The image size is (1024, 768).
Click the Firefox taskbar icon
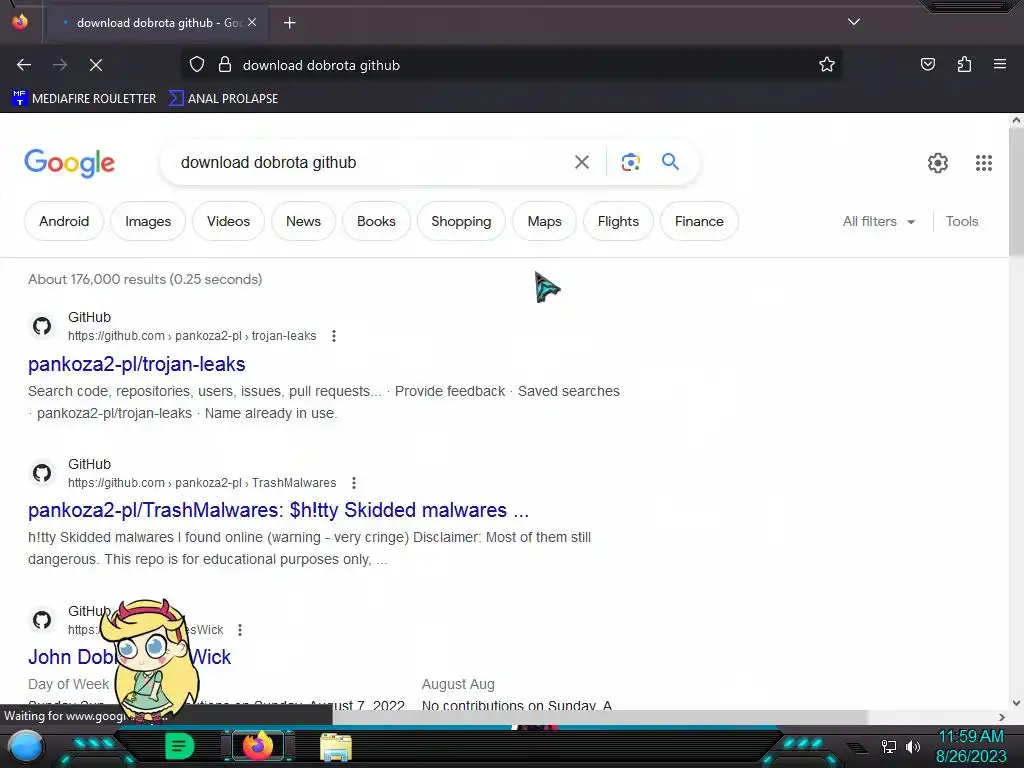tap(258, 746)
